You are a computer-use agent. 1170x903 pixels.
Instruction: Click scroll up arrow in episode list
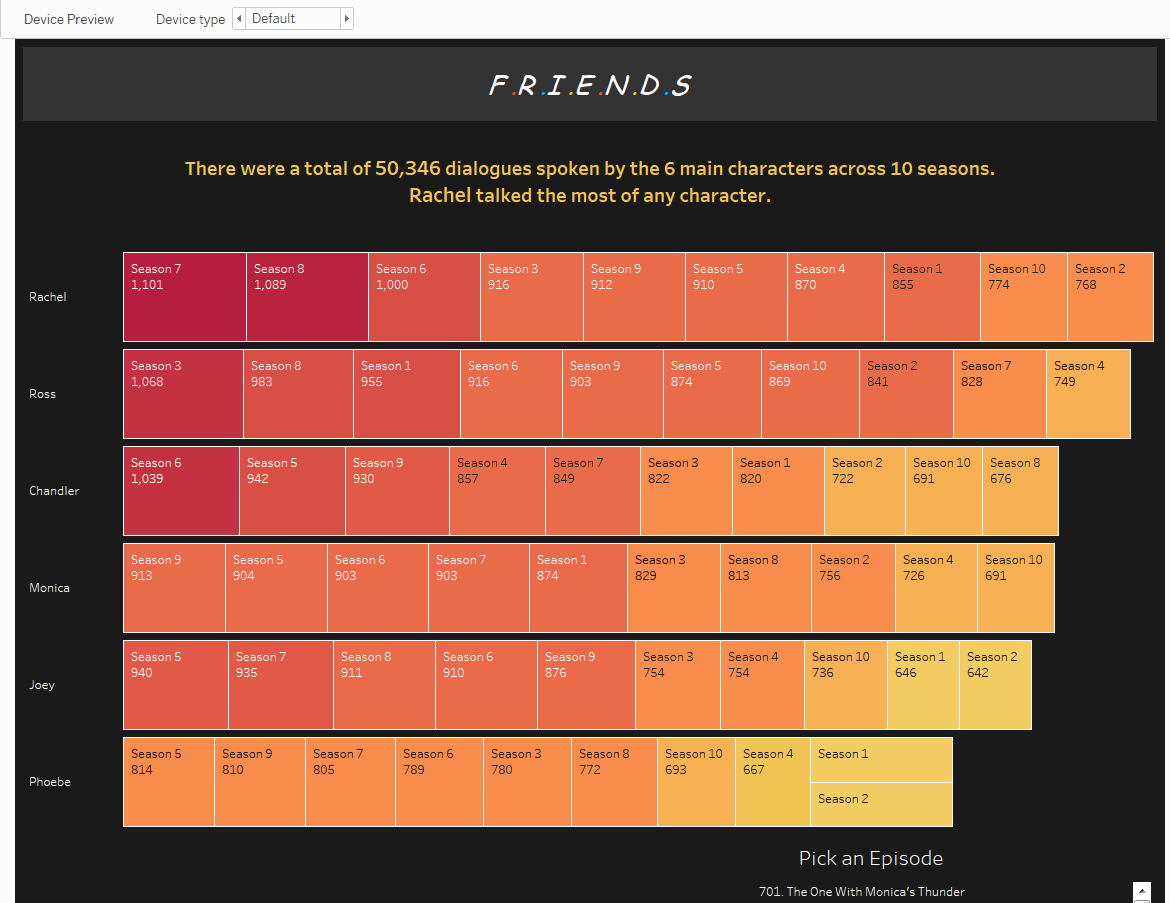[1142, 890]
